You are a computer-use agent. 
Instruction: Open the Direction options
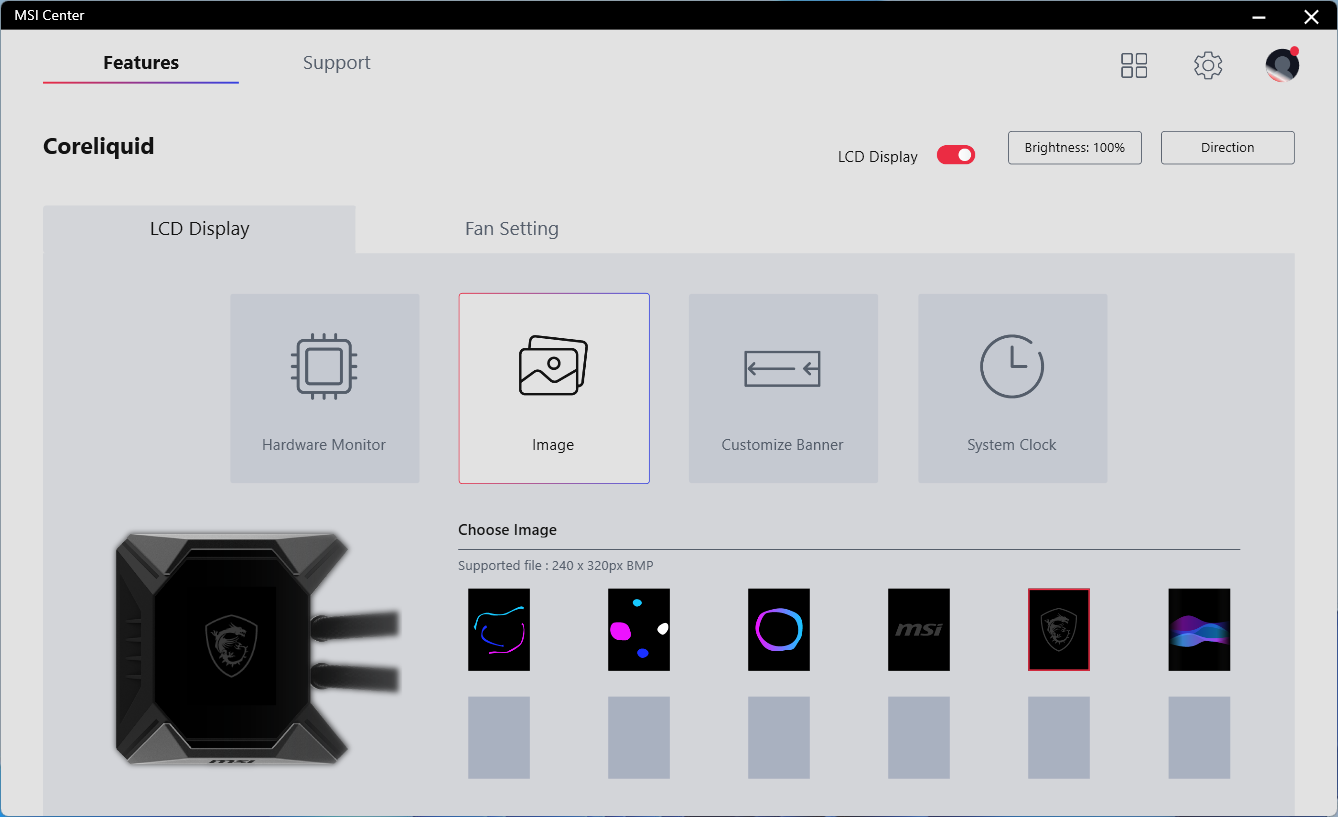[x=1227, y=148]
